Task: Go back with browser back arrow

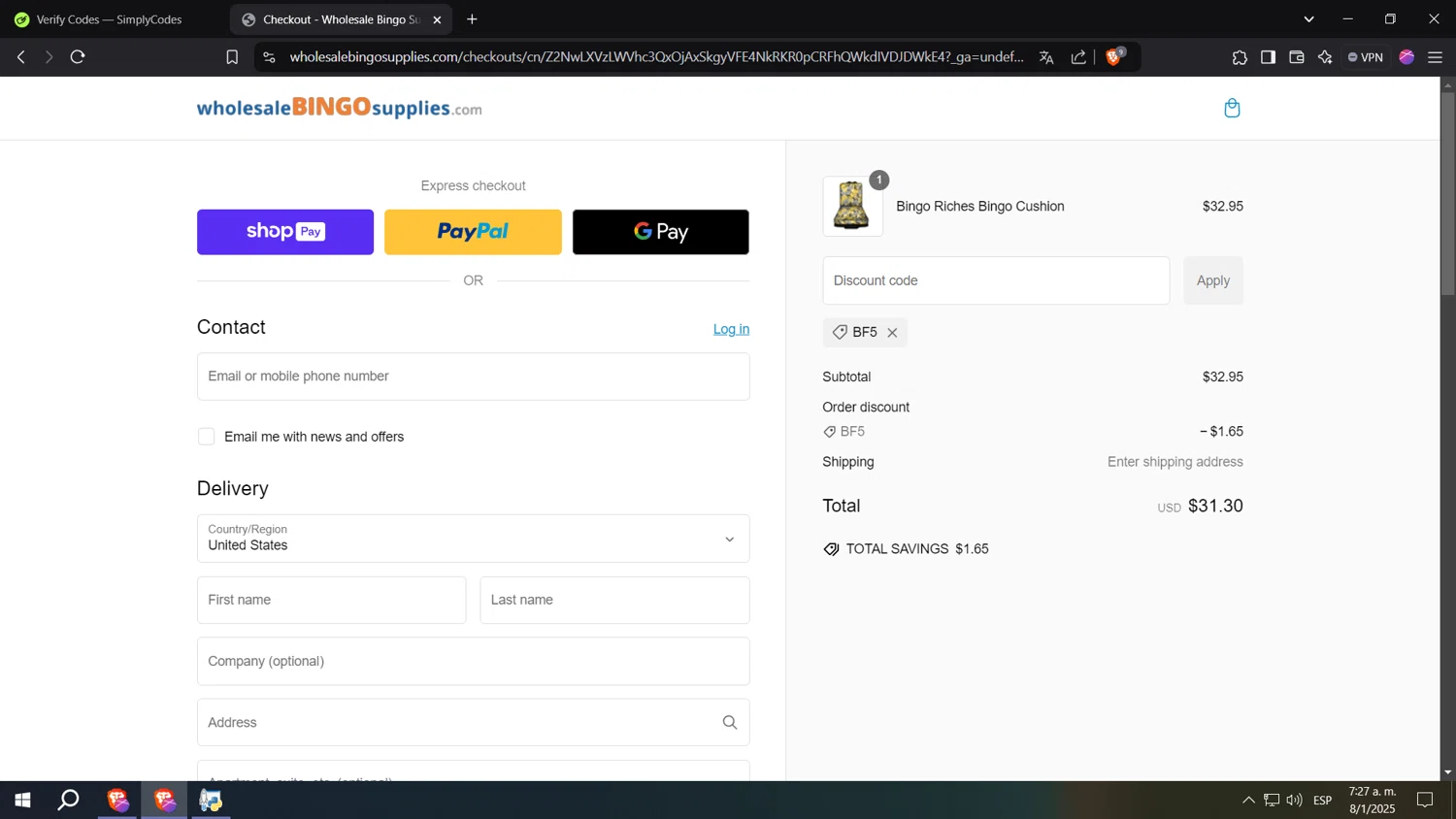Action: [x=21, y=57]
